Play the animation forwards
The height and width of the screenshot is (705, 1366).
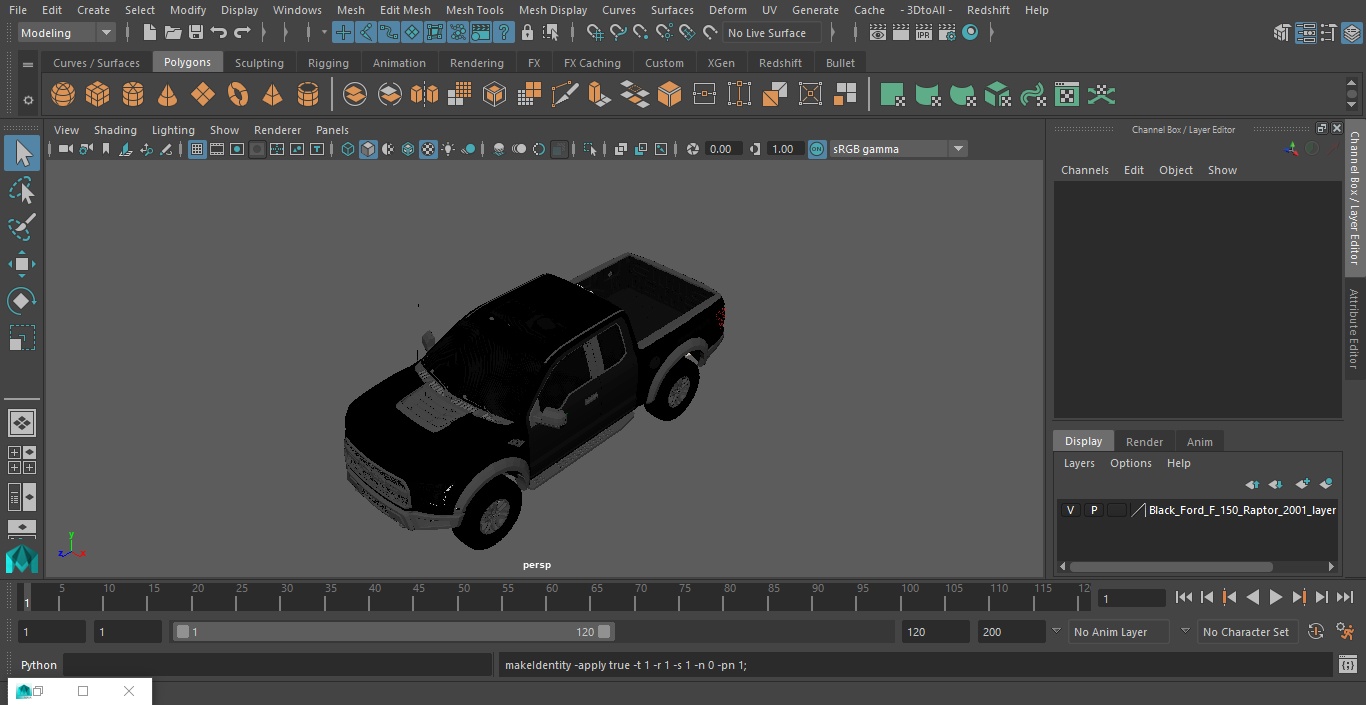click(1275, 597)
